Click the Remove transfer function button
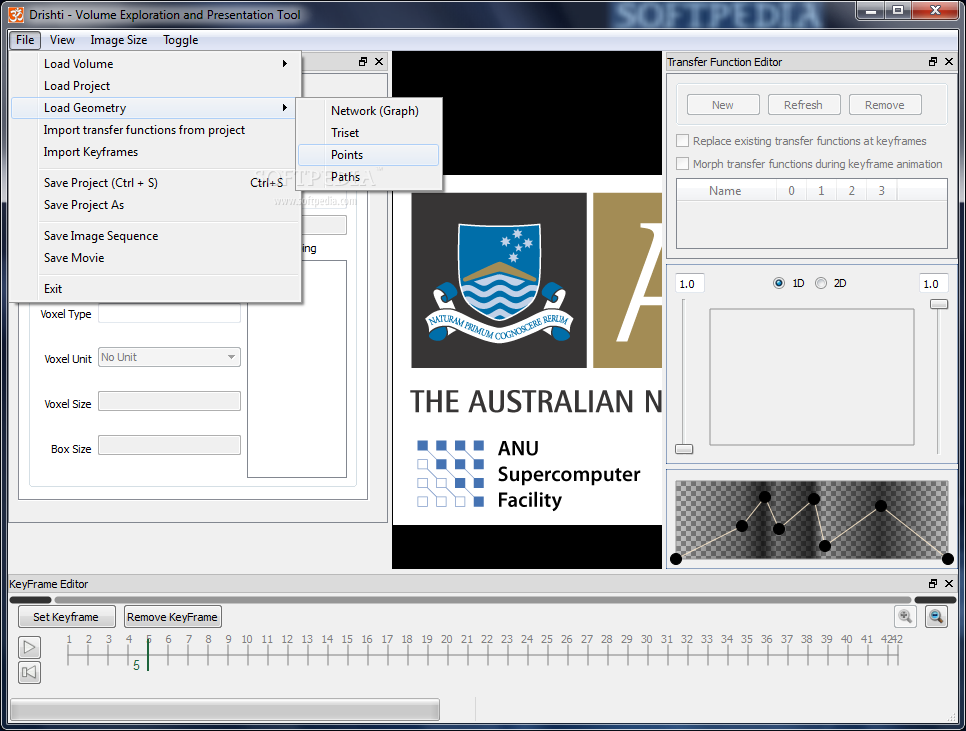This screenshot has height=731, width=966. tap(885, 105)
